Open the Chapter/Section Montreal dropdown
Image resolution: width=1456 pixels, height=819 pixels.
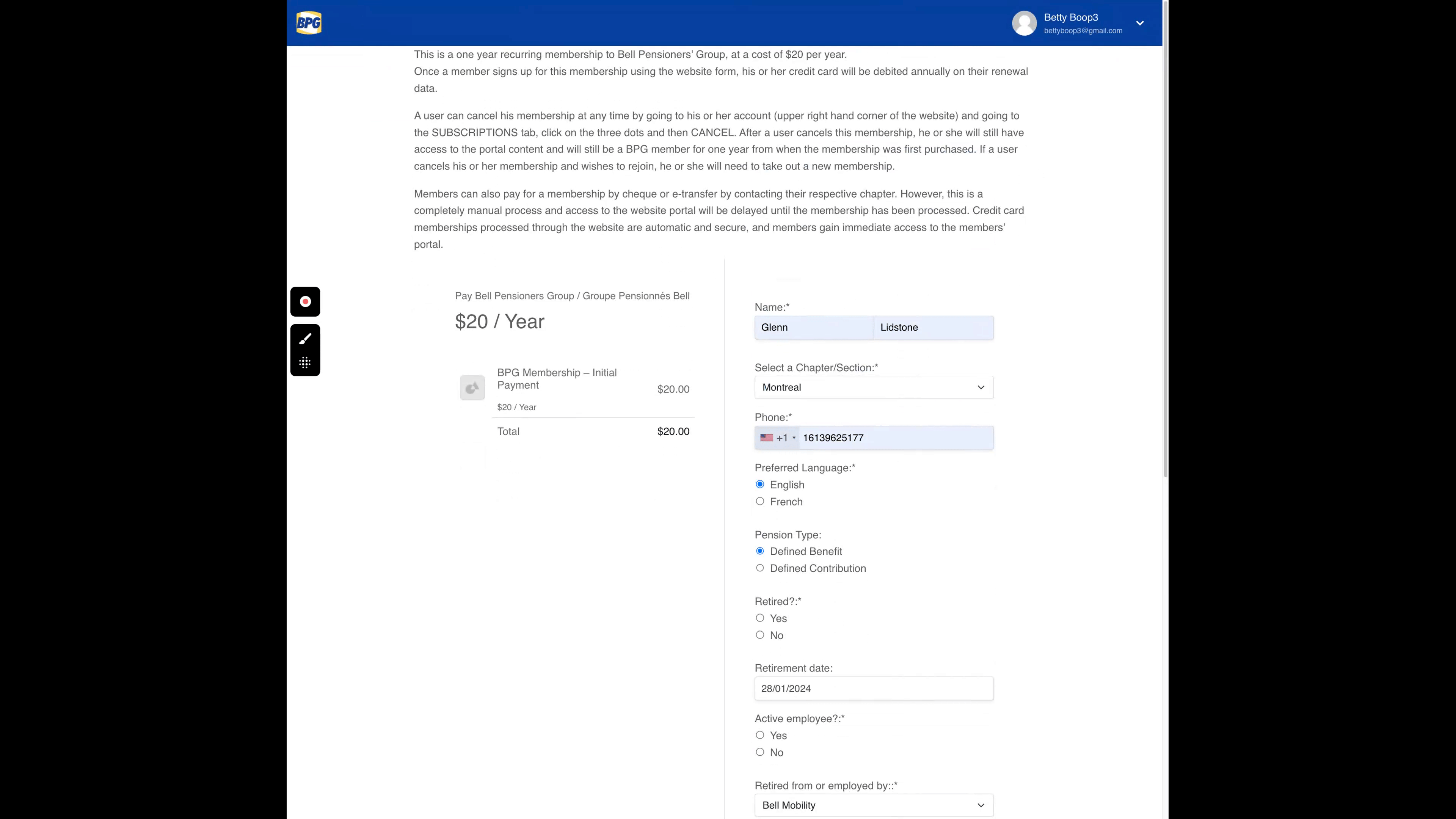click(x=873, y=387)
